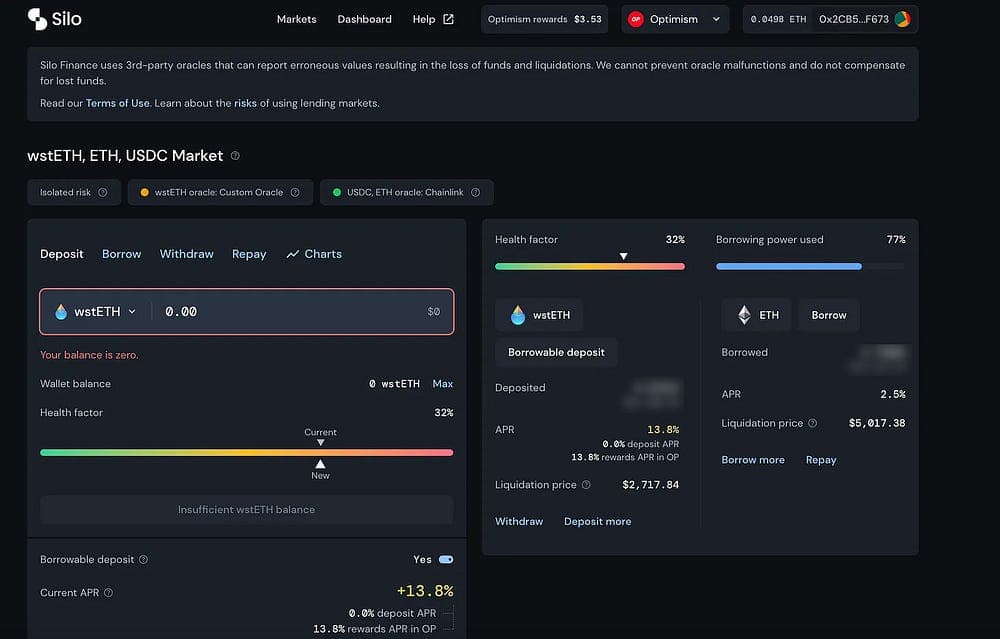This screenshot has width=1000, height=639.
Task: Click the Borrowable deposit chip in position panel
Action: pos(556,352)
